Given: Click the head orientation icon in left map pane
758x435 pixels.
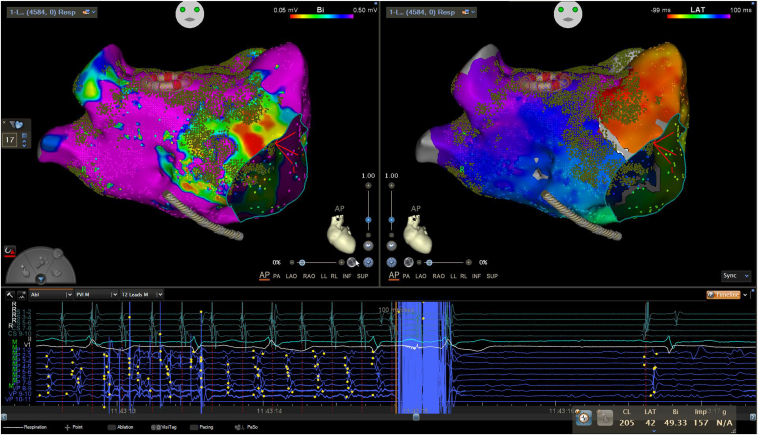Looking at the screenshot, I should tap(190, 14).
